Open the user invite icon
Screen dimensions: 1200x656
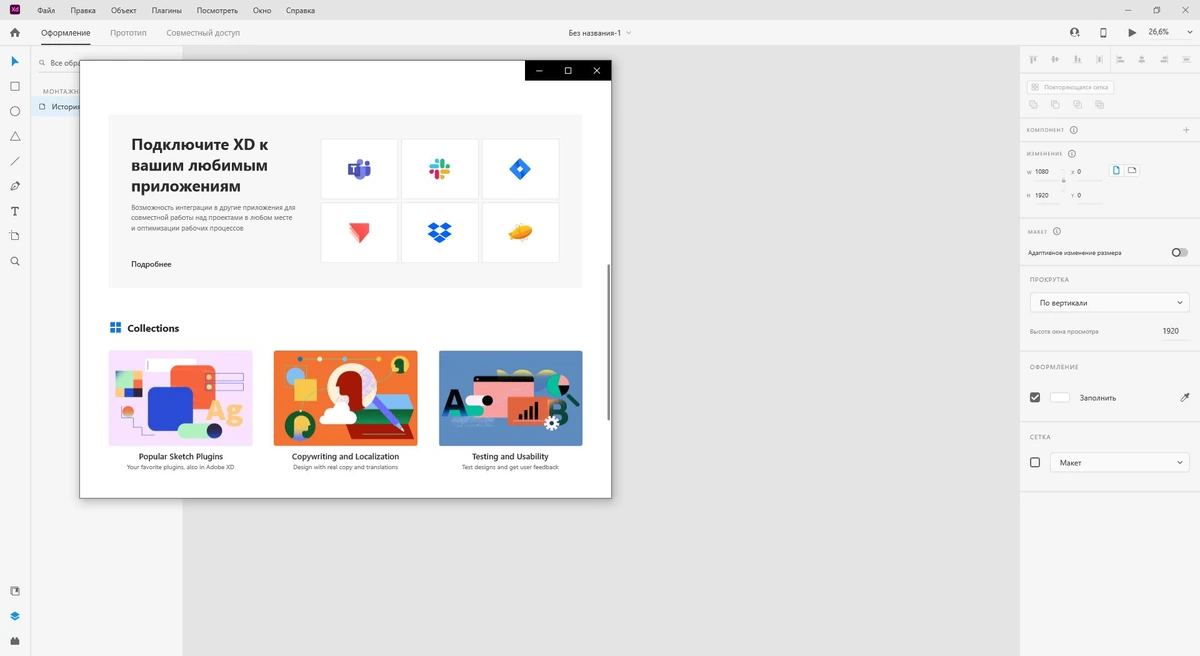click(1075, 33)
